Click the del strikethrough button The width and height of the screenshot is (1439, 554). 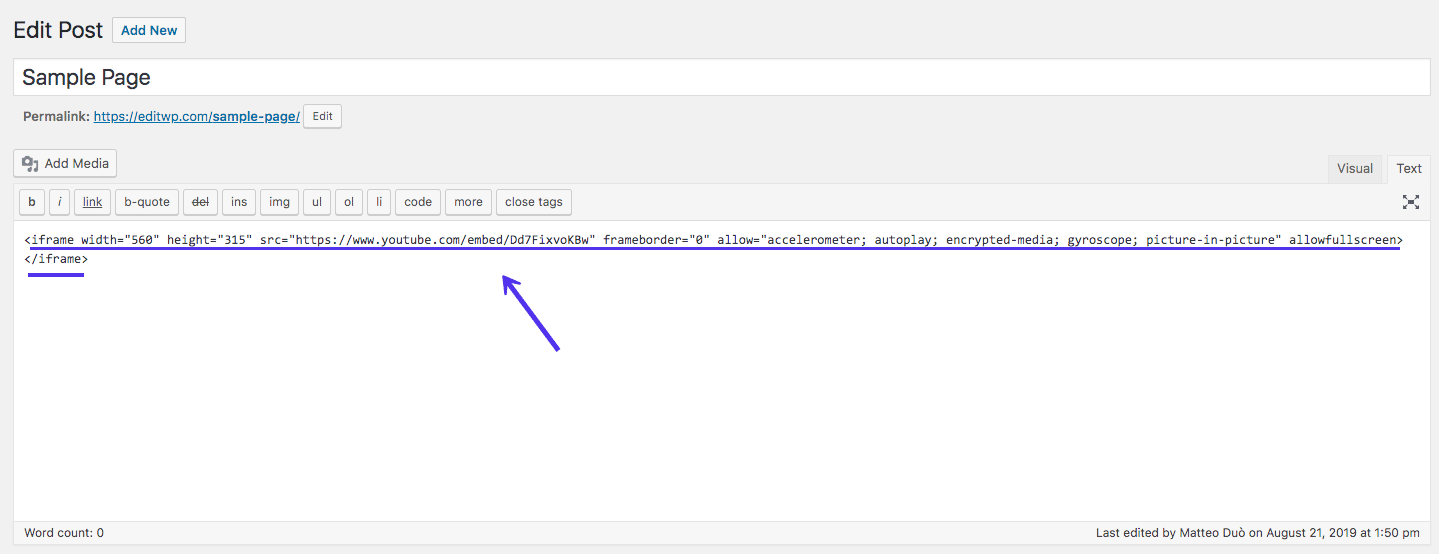200,202
